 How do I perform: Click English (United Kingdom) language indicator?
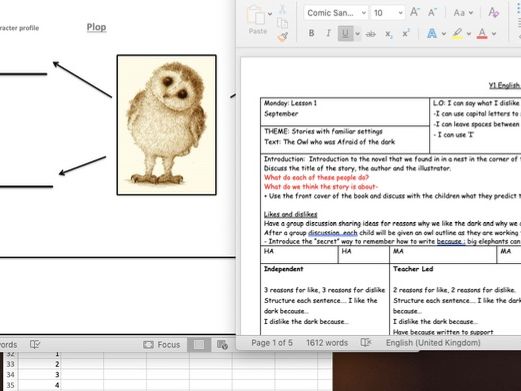pos(433,343)
